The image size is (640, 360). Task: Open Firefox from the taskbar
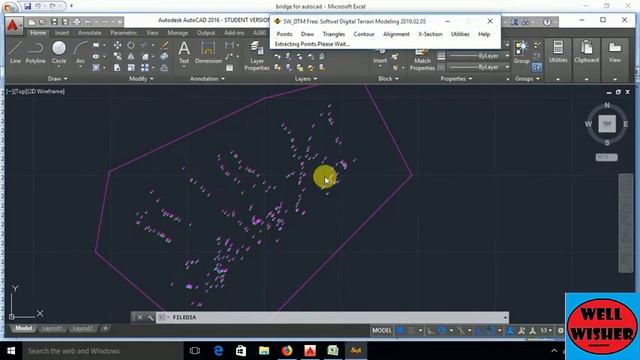coord(287,351)
